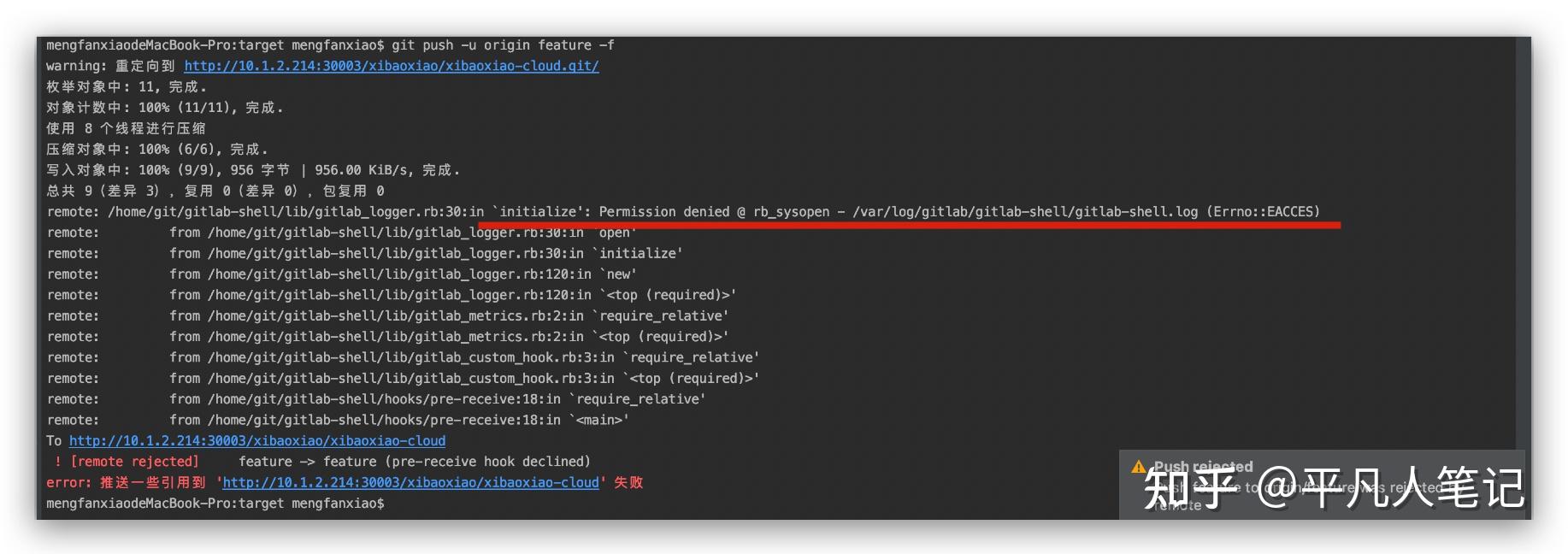Click the warning triangle icon in Push rejected notification
1568x554 pixels.
1138,467
